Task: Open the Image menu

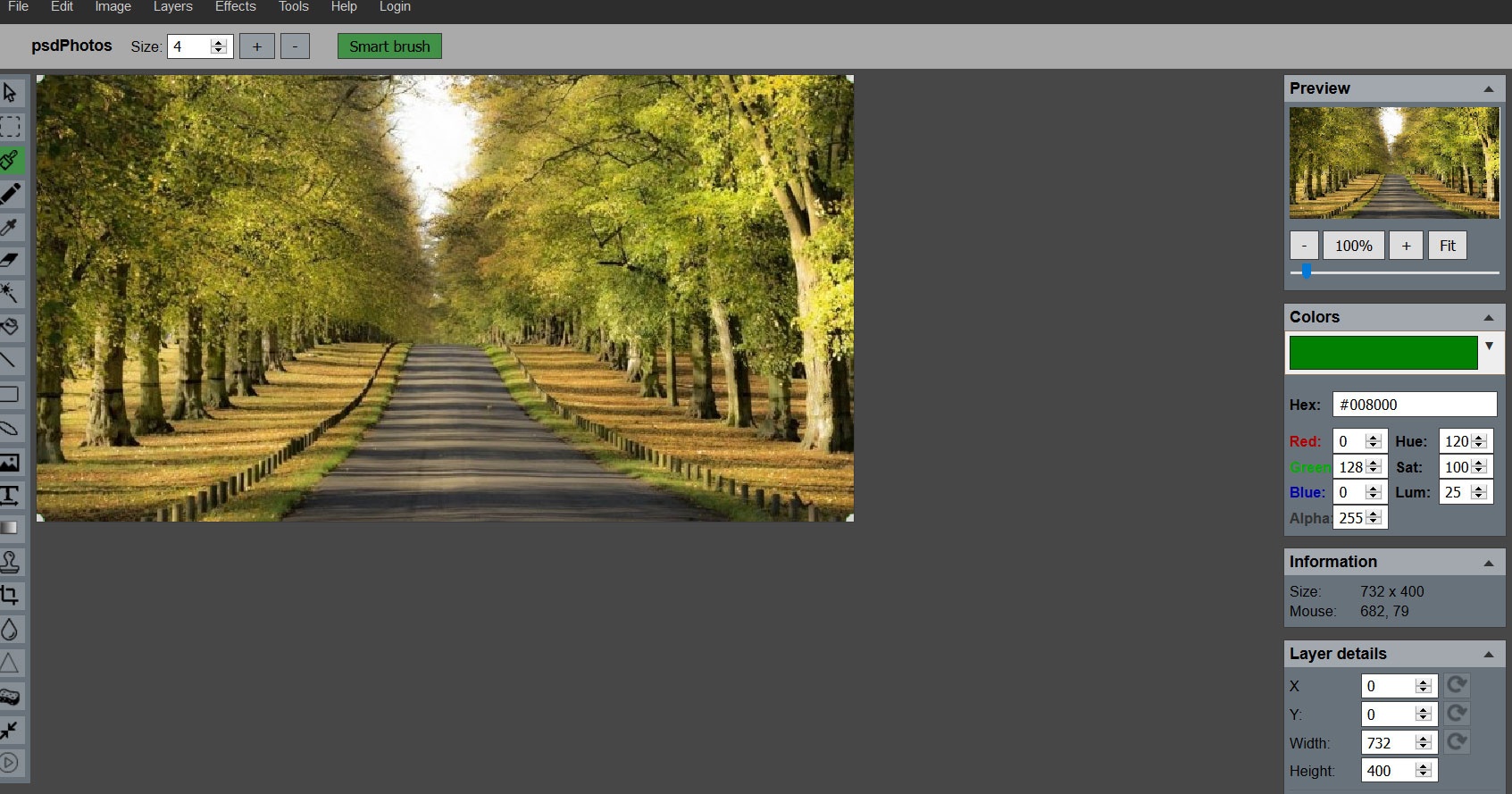Action: pos(113,7)
